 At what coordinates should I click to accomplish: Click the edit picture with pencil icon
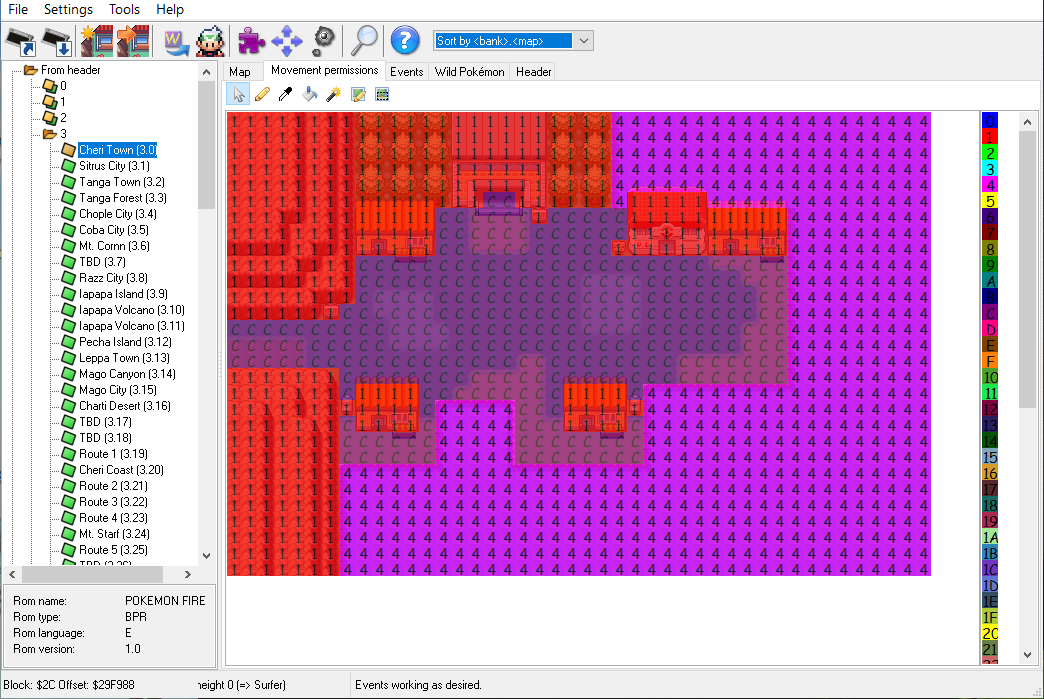coord(358,95)
